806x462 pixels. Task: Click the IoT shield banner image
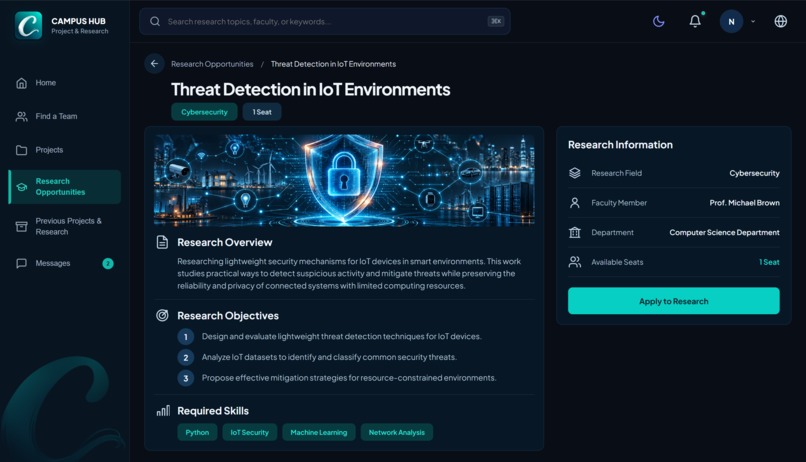pos(344,180)
